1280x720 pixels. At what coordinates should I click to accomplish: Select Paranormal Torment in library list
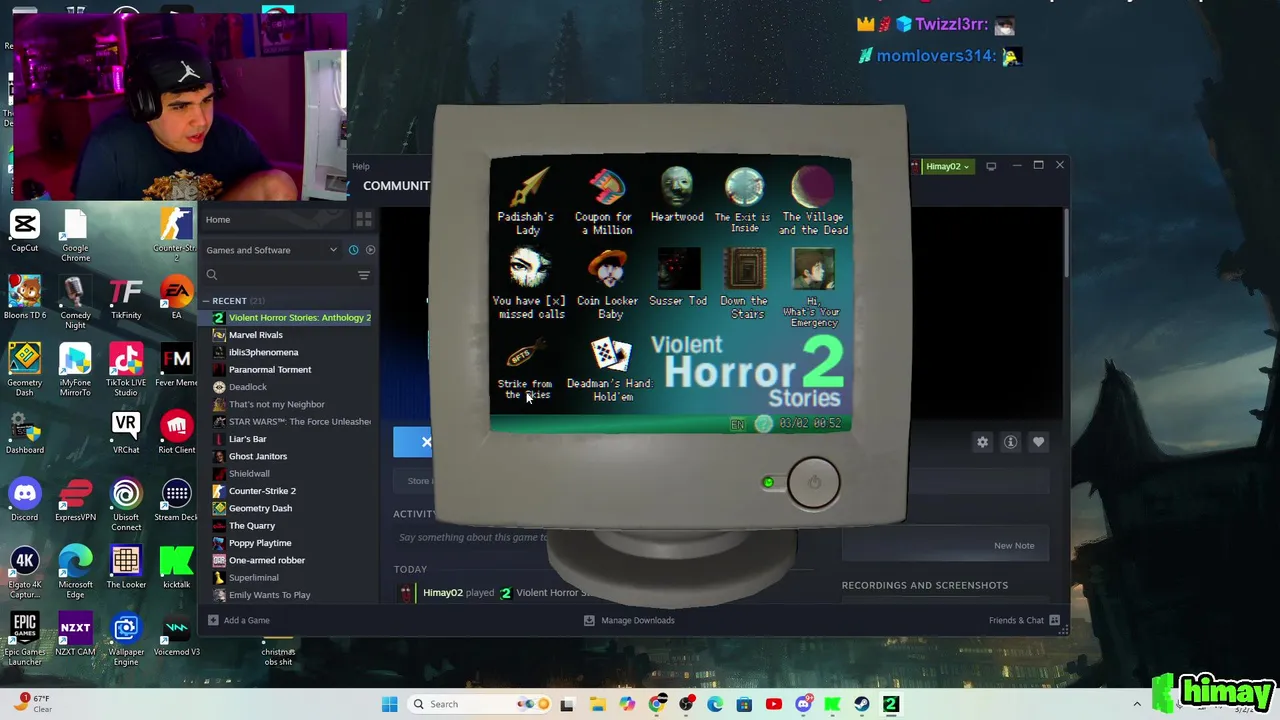[x=270, y=369]
